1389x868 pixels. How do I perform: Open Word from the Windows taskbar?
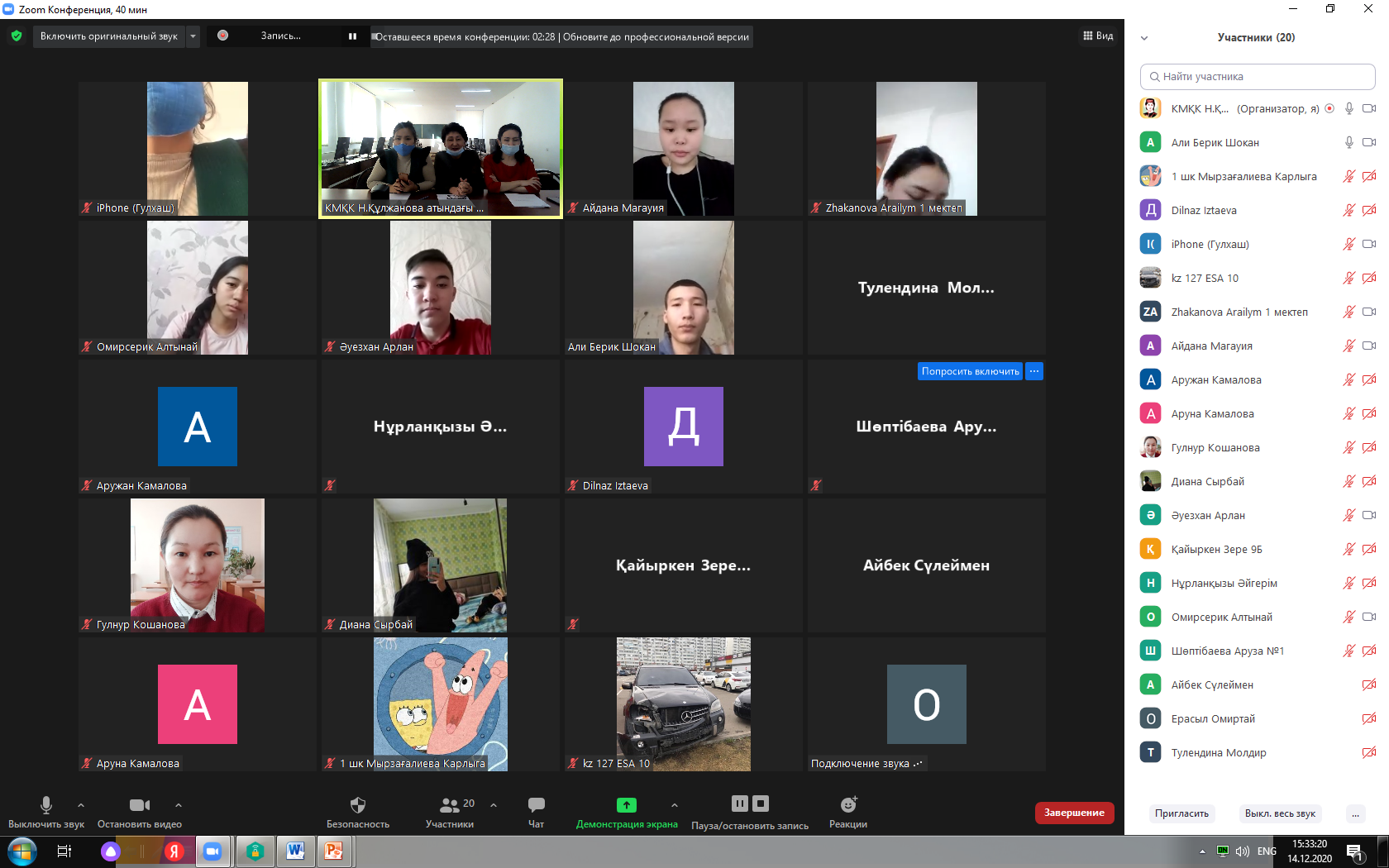295,851
